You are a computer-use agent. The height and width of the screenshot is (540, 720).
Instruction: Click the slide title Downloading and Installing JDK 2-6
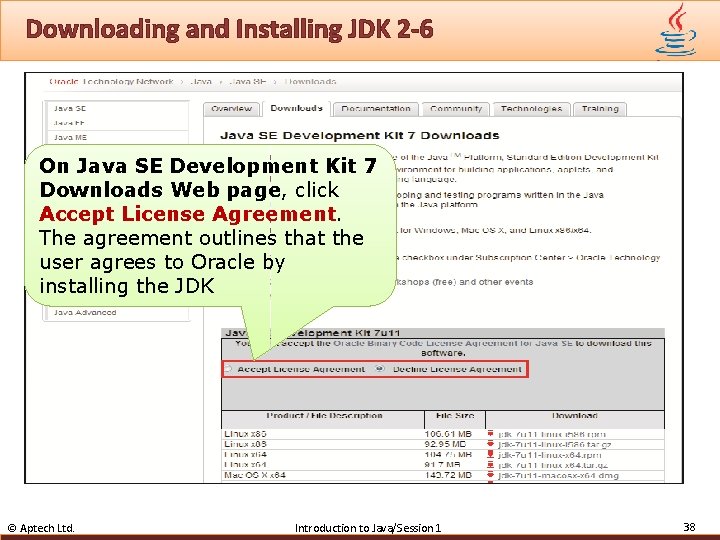coord(230,29)
